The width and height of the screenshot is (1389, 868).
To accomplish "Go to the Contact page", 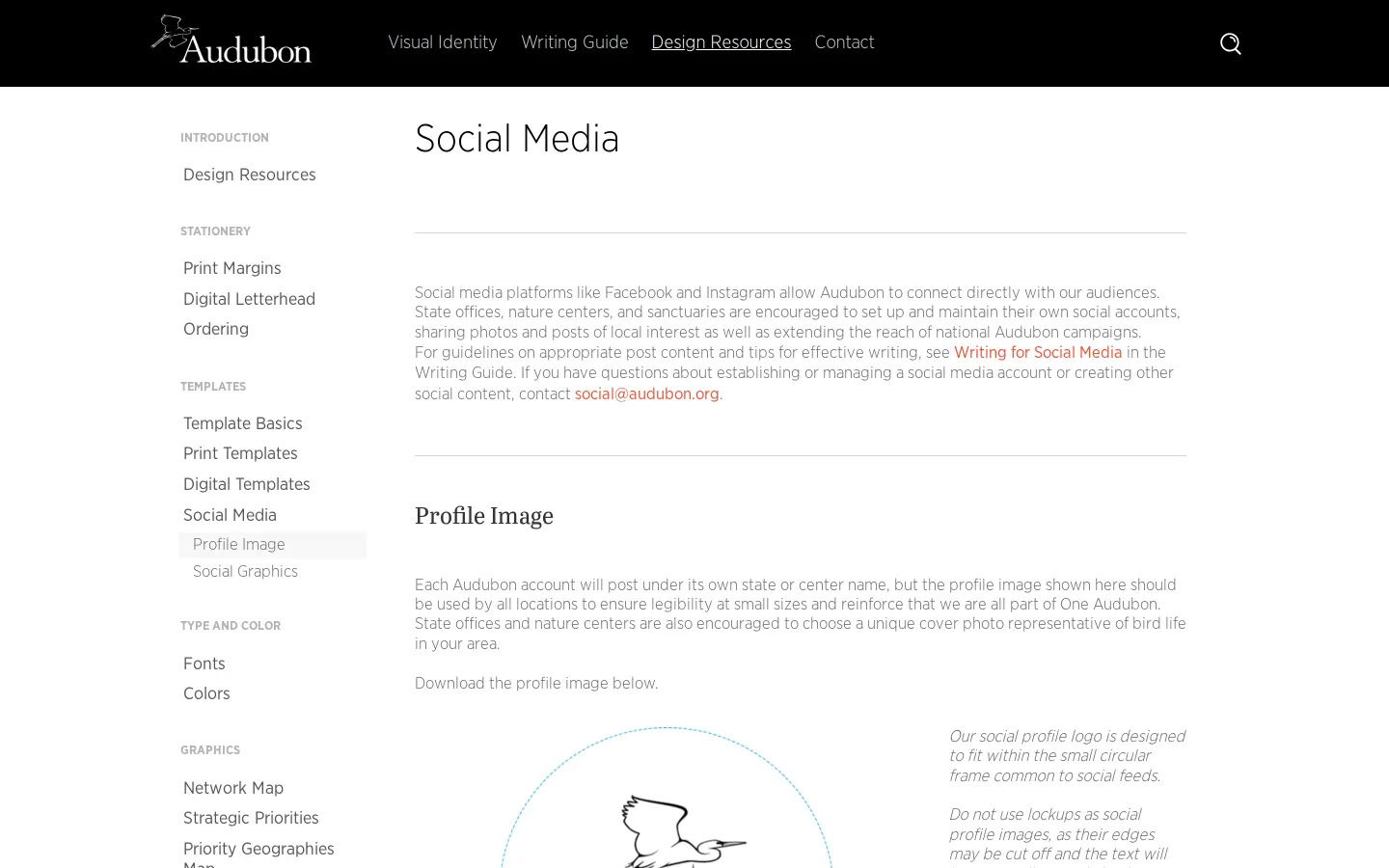I will 844,42.
